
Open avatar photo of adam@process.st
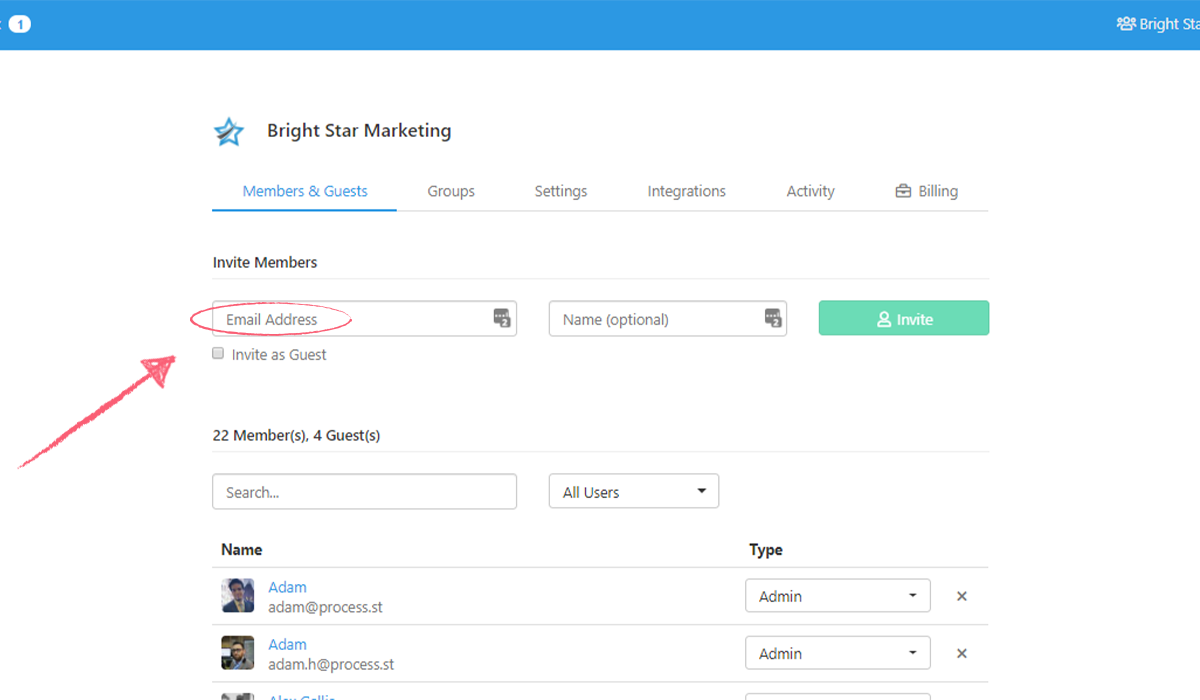pos(238,596)
